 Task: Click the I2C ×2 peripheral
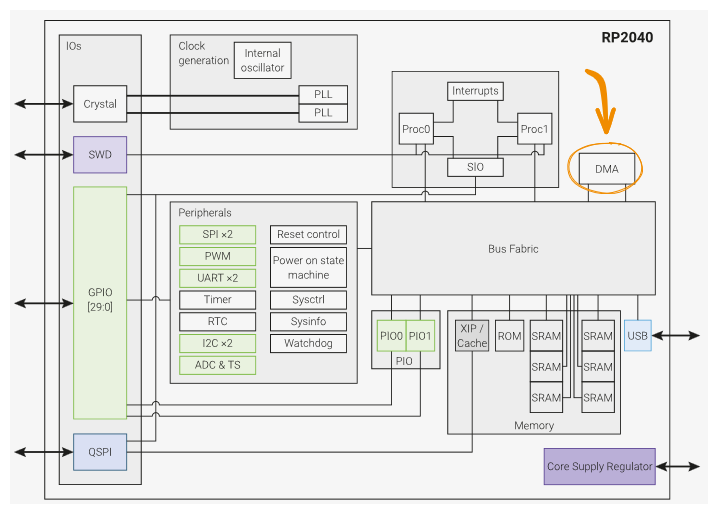point(218,343)
